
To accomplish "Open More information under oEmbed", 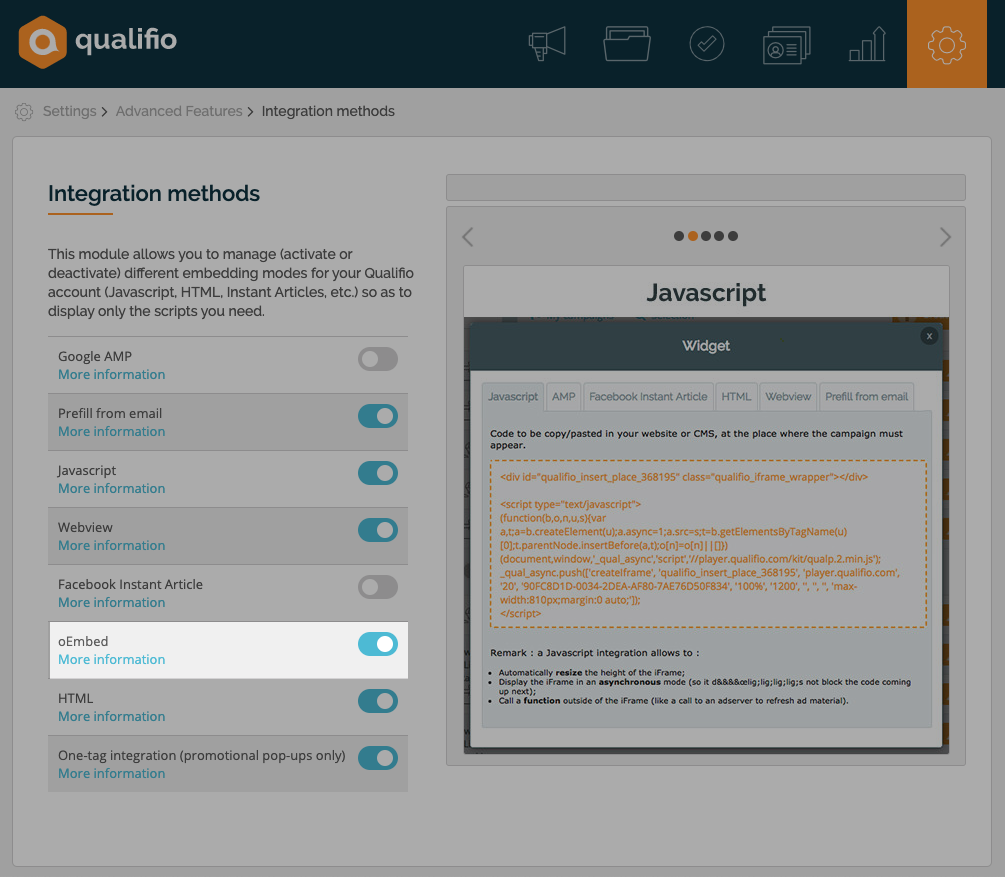I will (x=112, y=660).
